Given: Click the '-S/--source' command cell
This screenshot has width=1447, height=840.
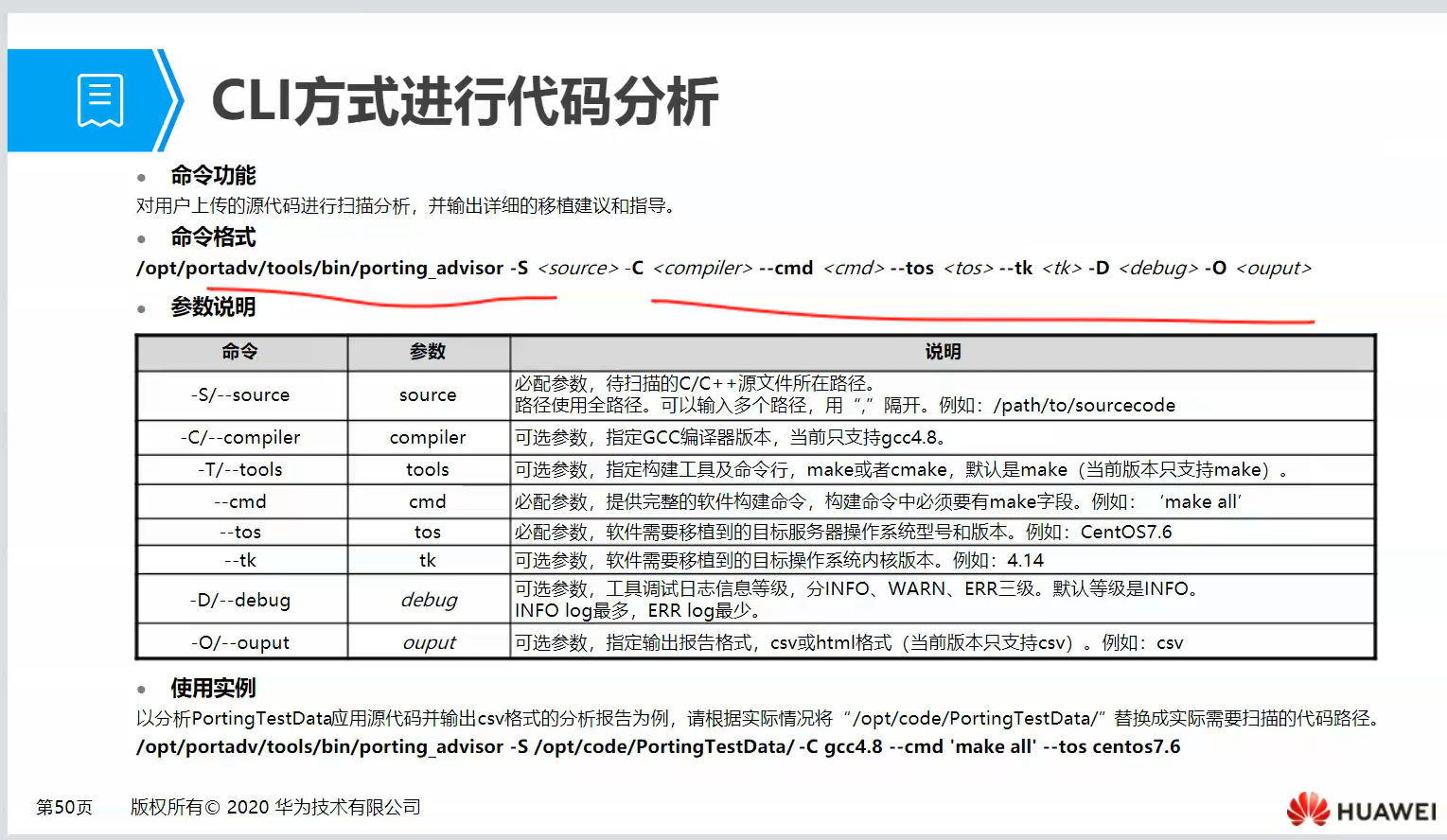Looking at the screenshot, I should pyautogui.click(x=240, y=395).
